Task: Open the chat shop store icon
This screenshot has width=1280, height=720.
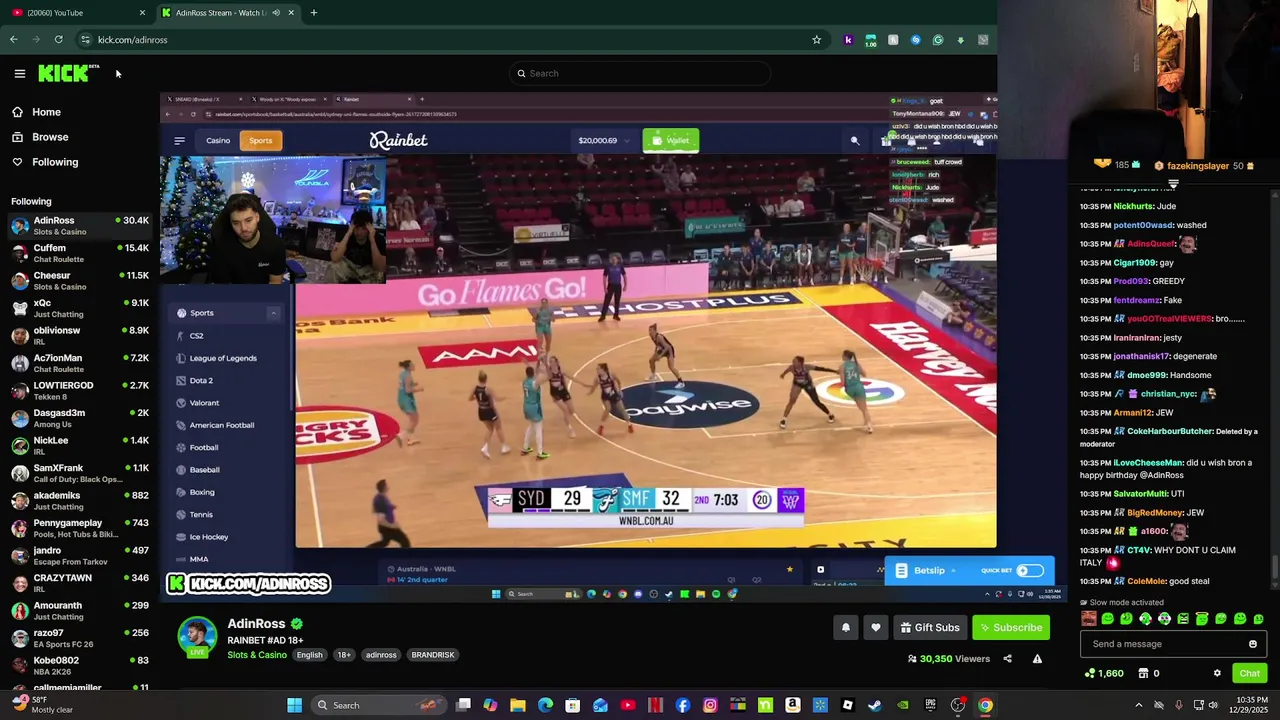Action: 1143,673
